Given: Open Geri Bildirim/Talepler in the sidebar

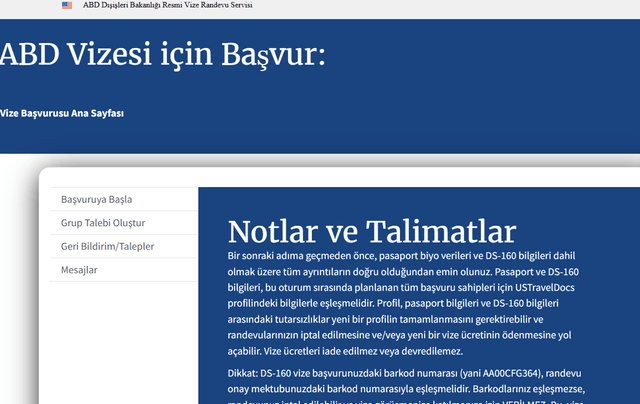Looking at the screenshot, I should [124, 246].
